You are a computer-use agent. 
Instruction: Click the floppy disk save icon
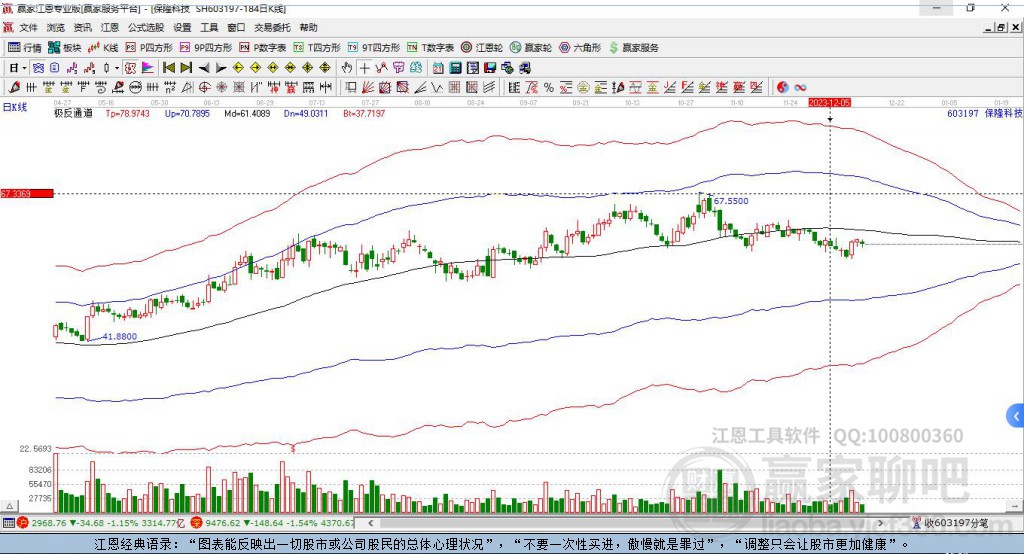click(490, 67)
